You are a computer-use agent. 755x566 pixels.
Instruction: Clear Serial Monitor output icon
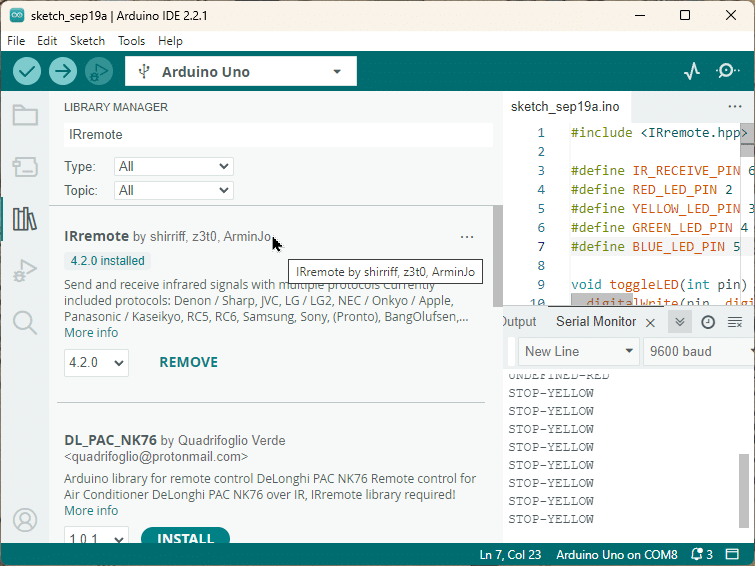735,322
